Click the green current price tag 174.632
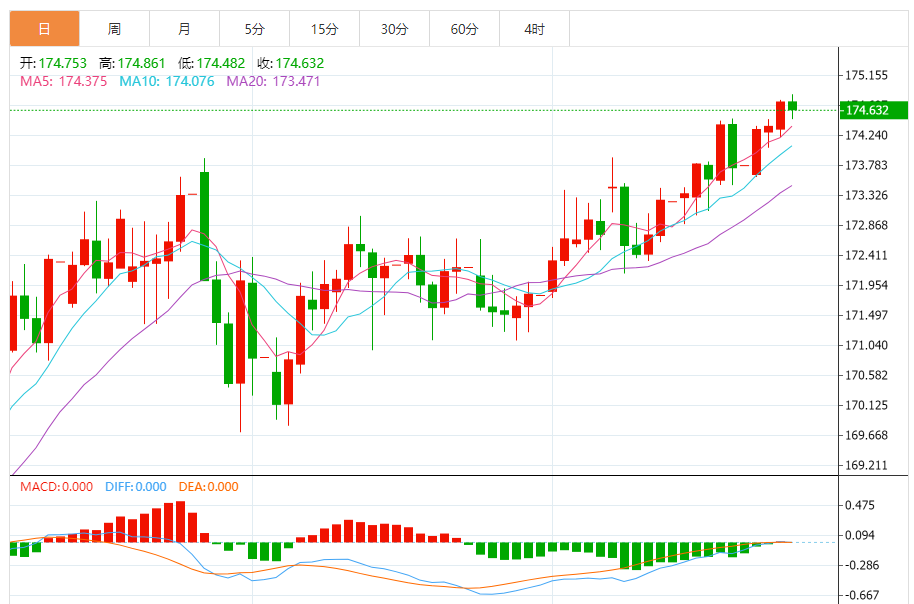 (x=873, y=110)
